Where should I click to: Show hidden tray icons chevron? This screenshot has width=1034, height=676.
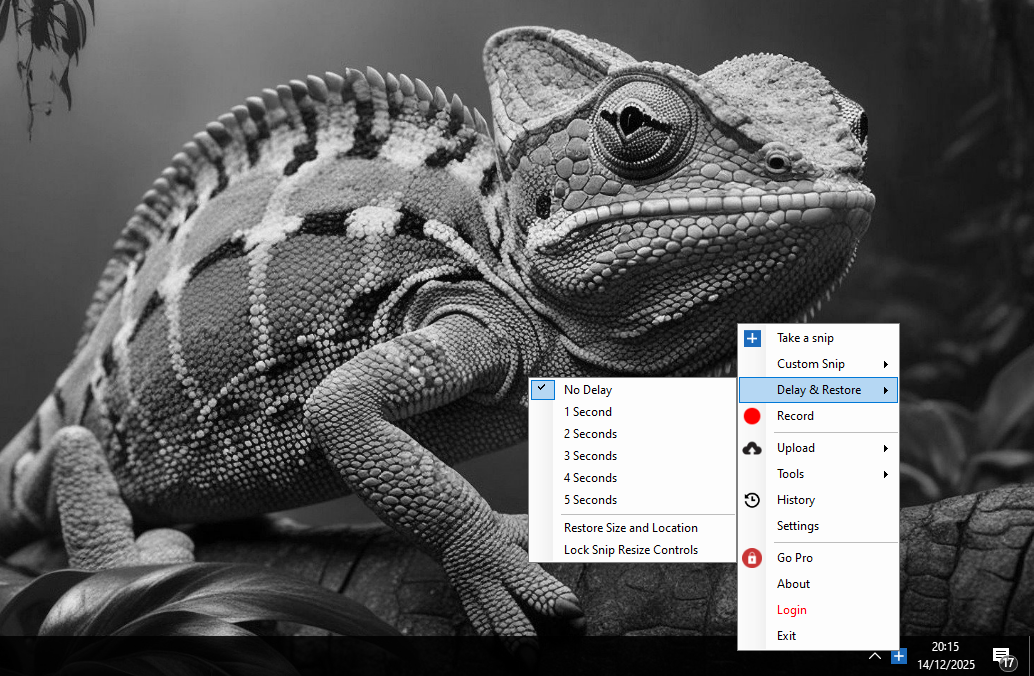(x=874, y=656)
